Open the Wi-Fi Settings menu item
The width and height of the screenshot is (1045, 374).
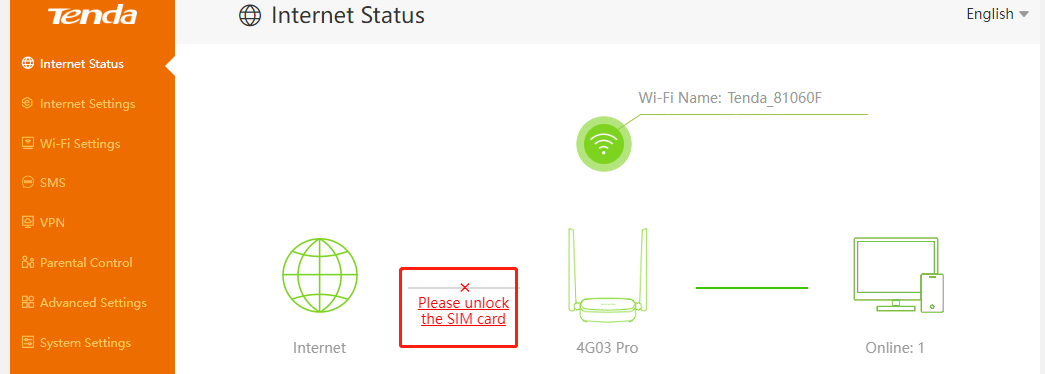tap(80, 144)
